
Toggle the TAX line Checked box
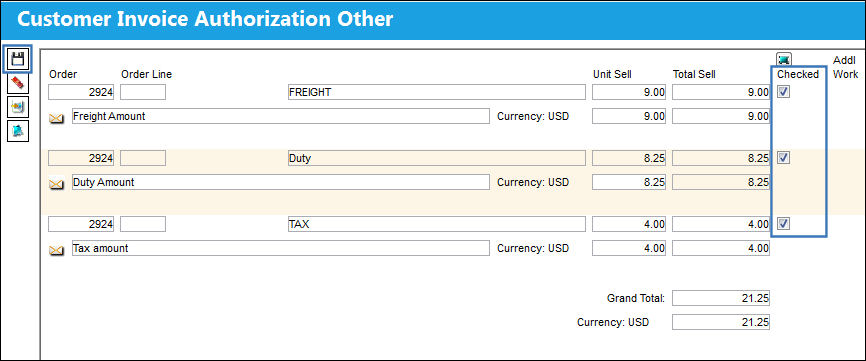pos(783,224)
